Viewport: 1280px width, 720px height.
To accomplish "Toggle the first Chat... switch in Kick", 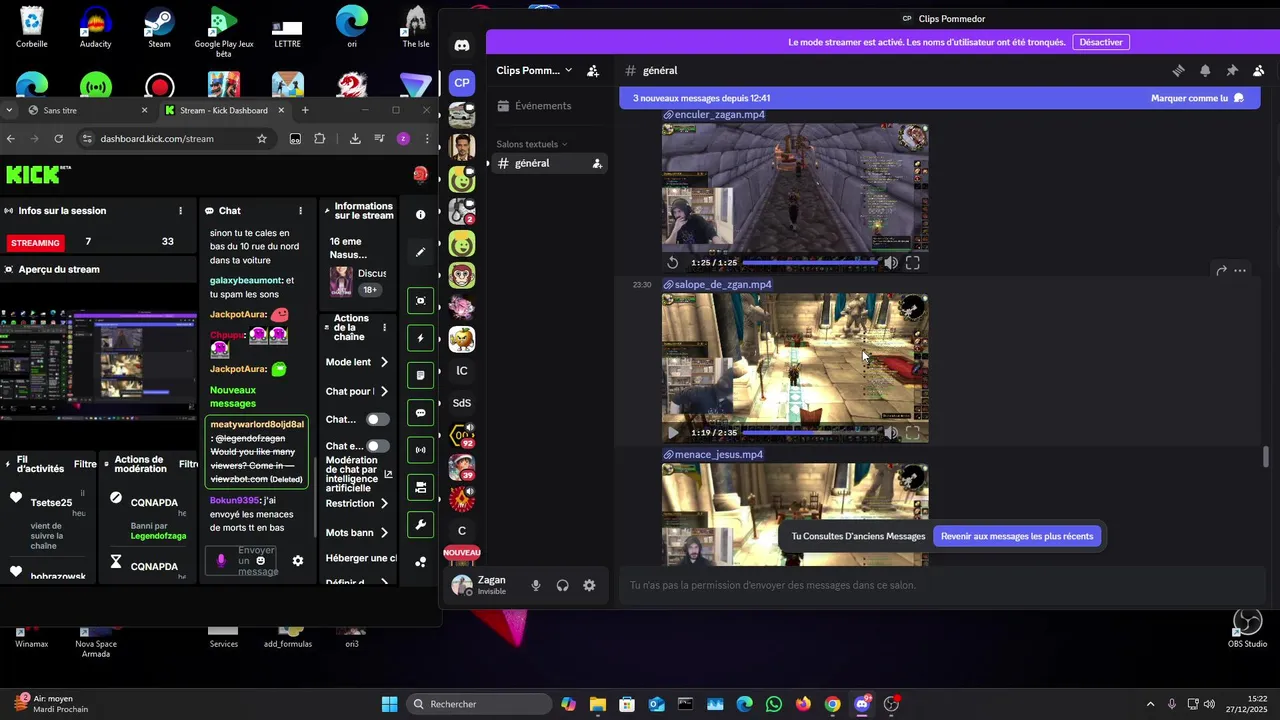I will click(378, 419).
